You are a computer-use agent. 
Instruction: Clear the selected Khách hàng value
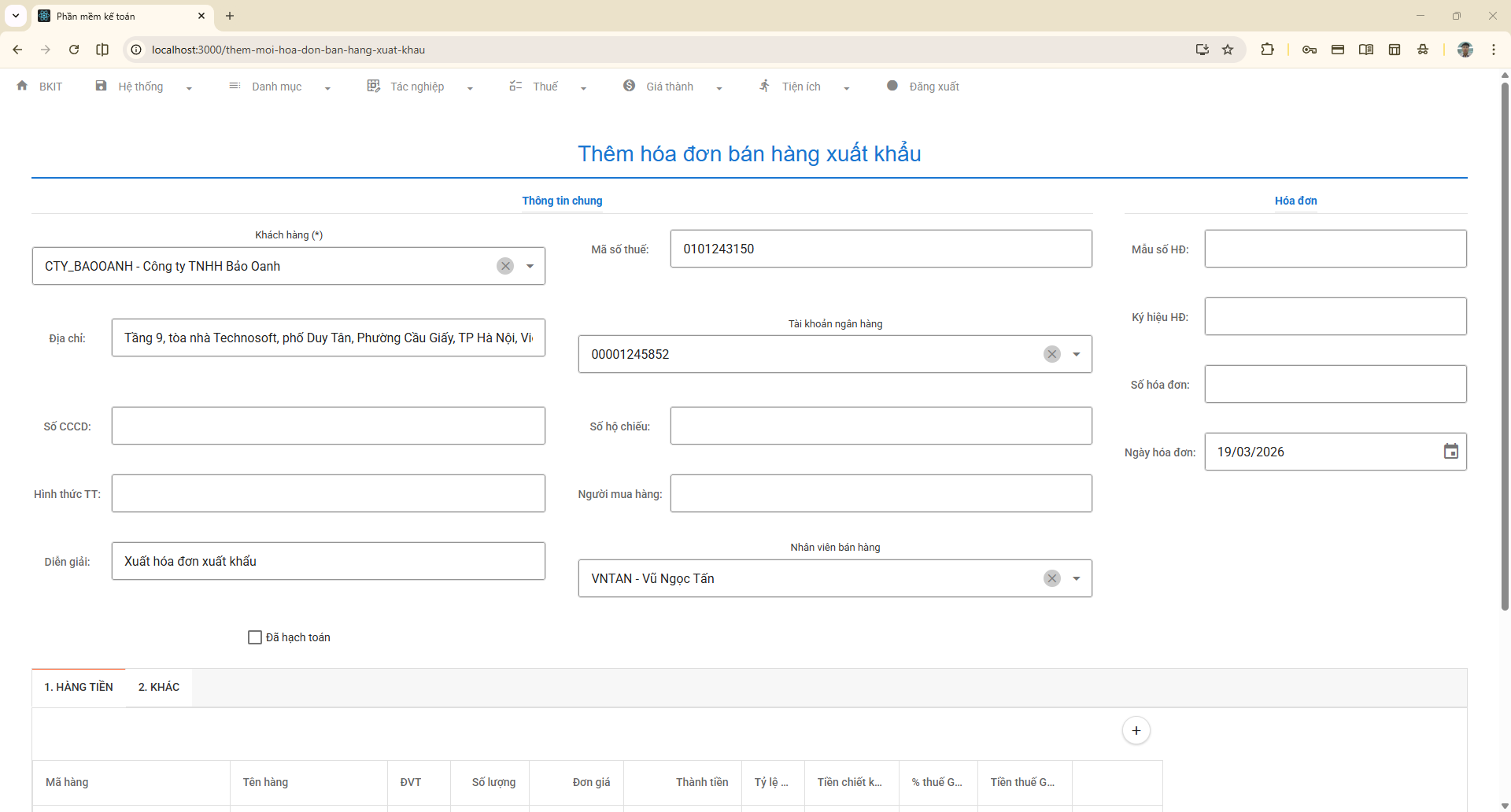tap(505, 266)
